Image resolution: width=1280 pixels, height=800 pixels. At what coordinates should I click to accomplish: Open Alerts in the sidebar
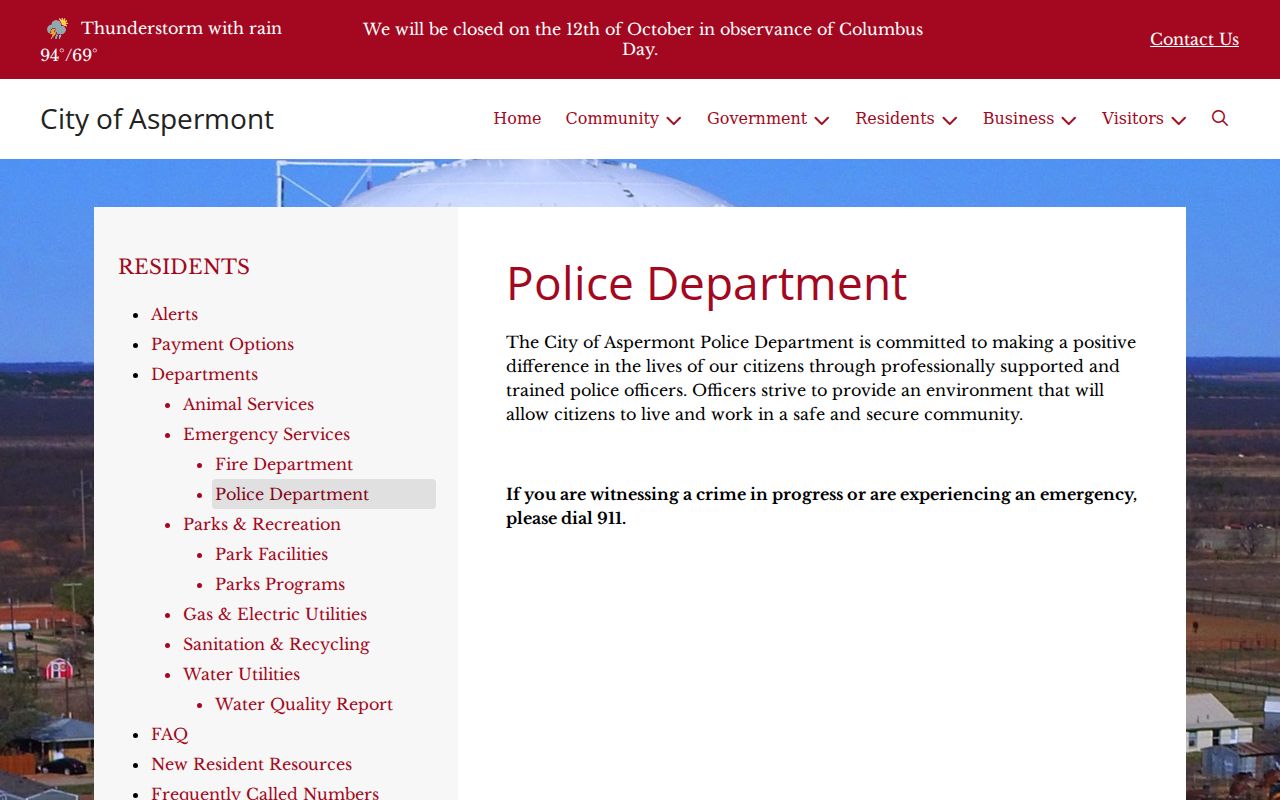(175, 314)
